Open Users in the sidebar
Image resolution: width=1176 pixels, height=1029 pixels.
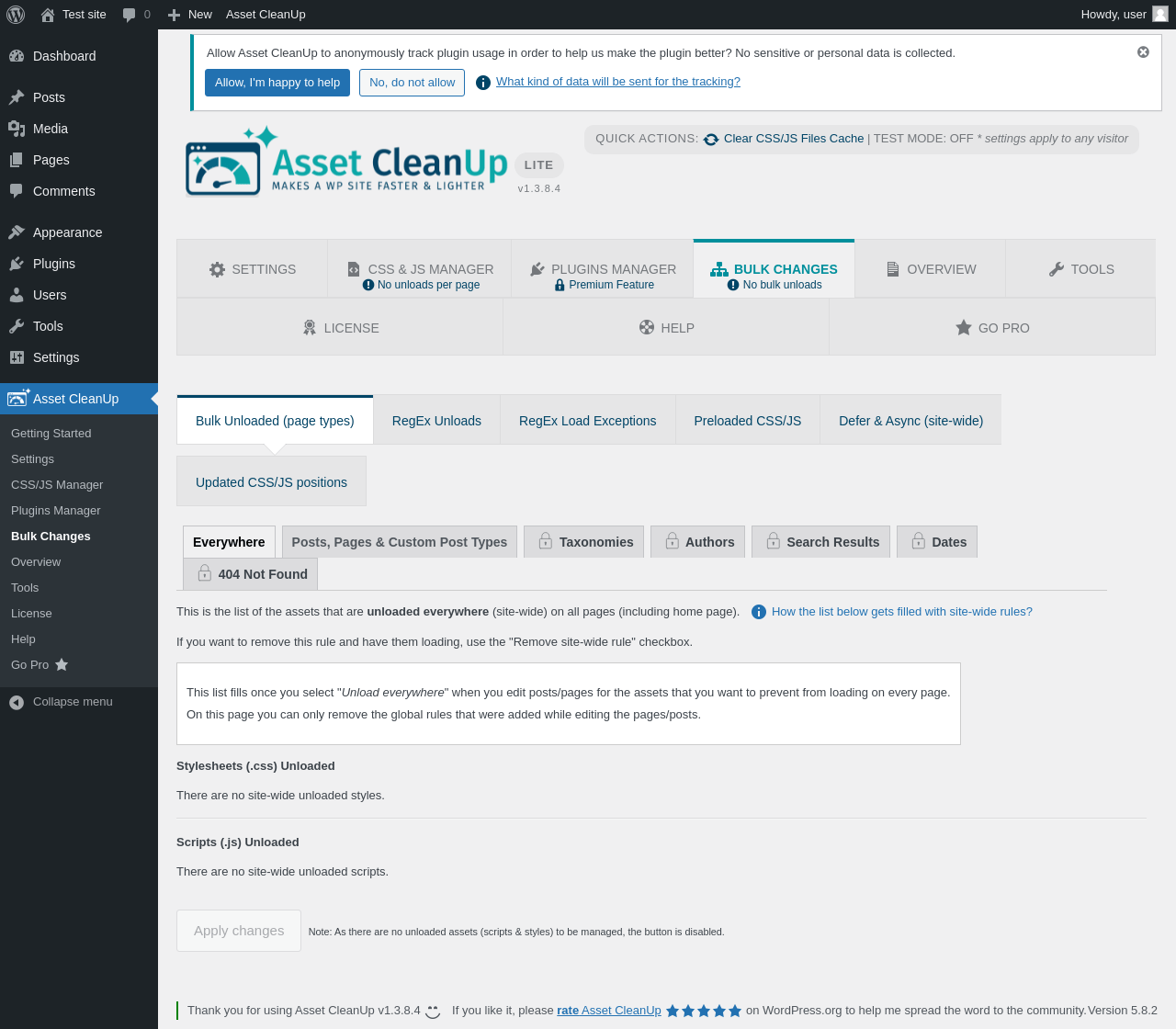[79, 295]
